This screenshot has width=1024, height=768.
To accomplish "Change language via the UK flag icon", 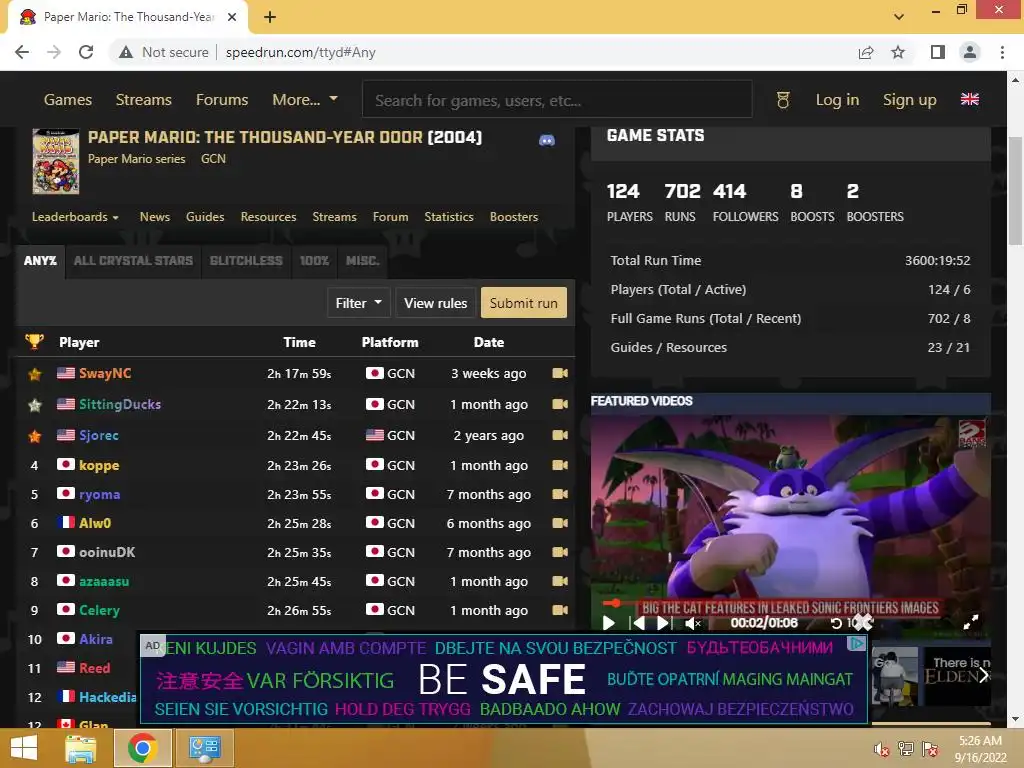I will (970, 99).
